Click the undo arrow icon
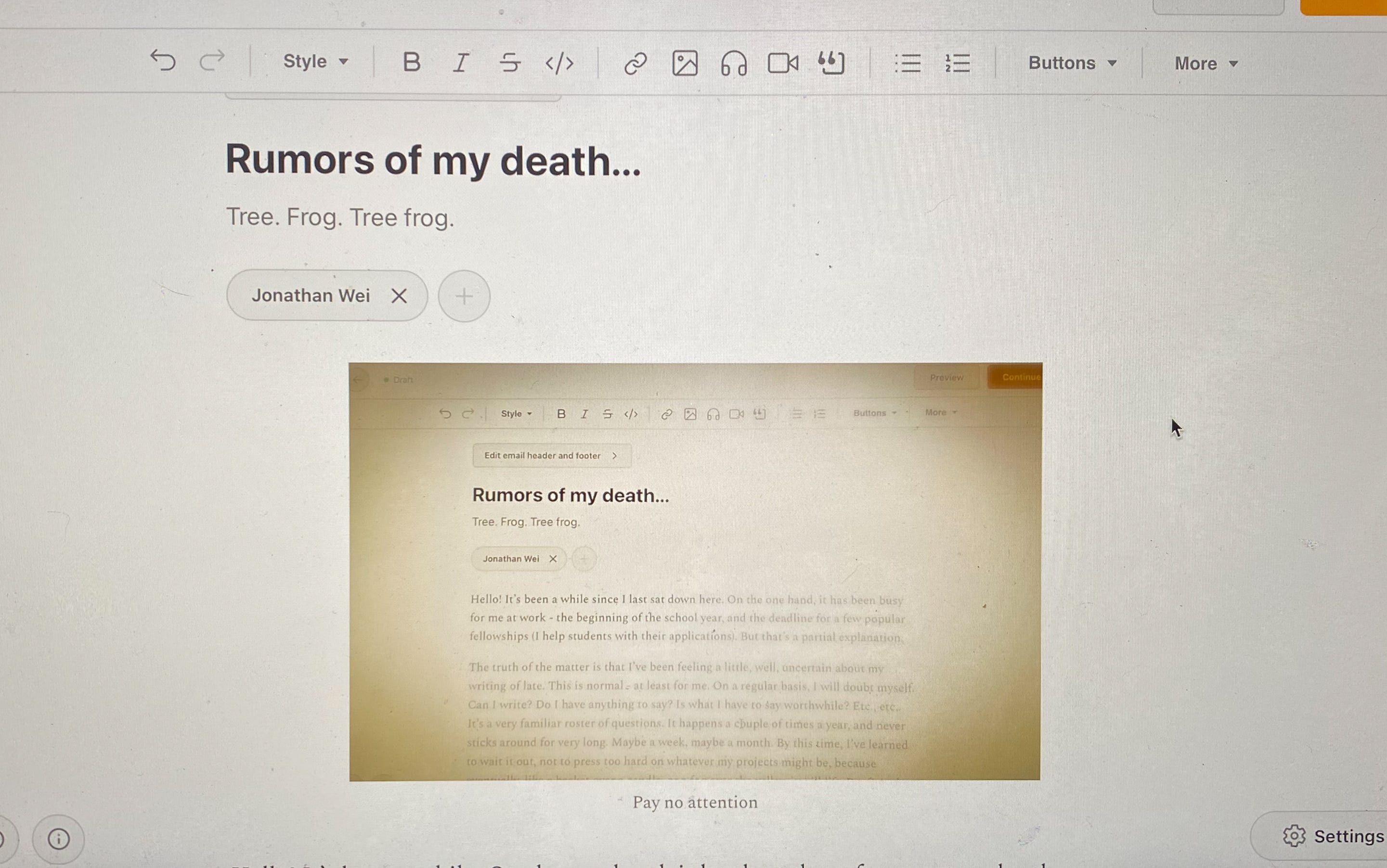Screen dimensions: 1387x868 pos(163,60)
